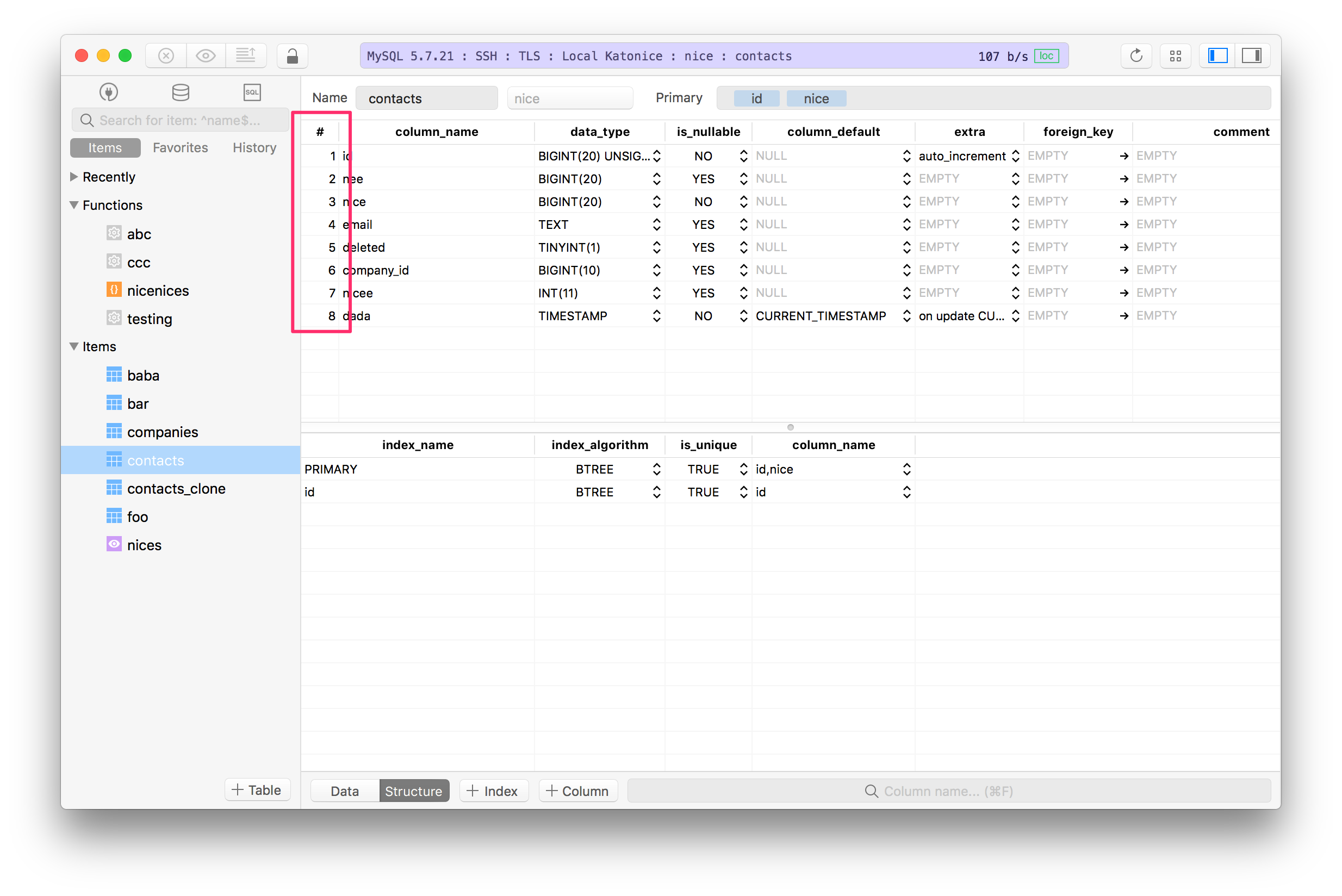The width and height of the screenshot is (1342, 896).
Task: Click the contacts_clone table icon
Action: click(x=114, y=488)
